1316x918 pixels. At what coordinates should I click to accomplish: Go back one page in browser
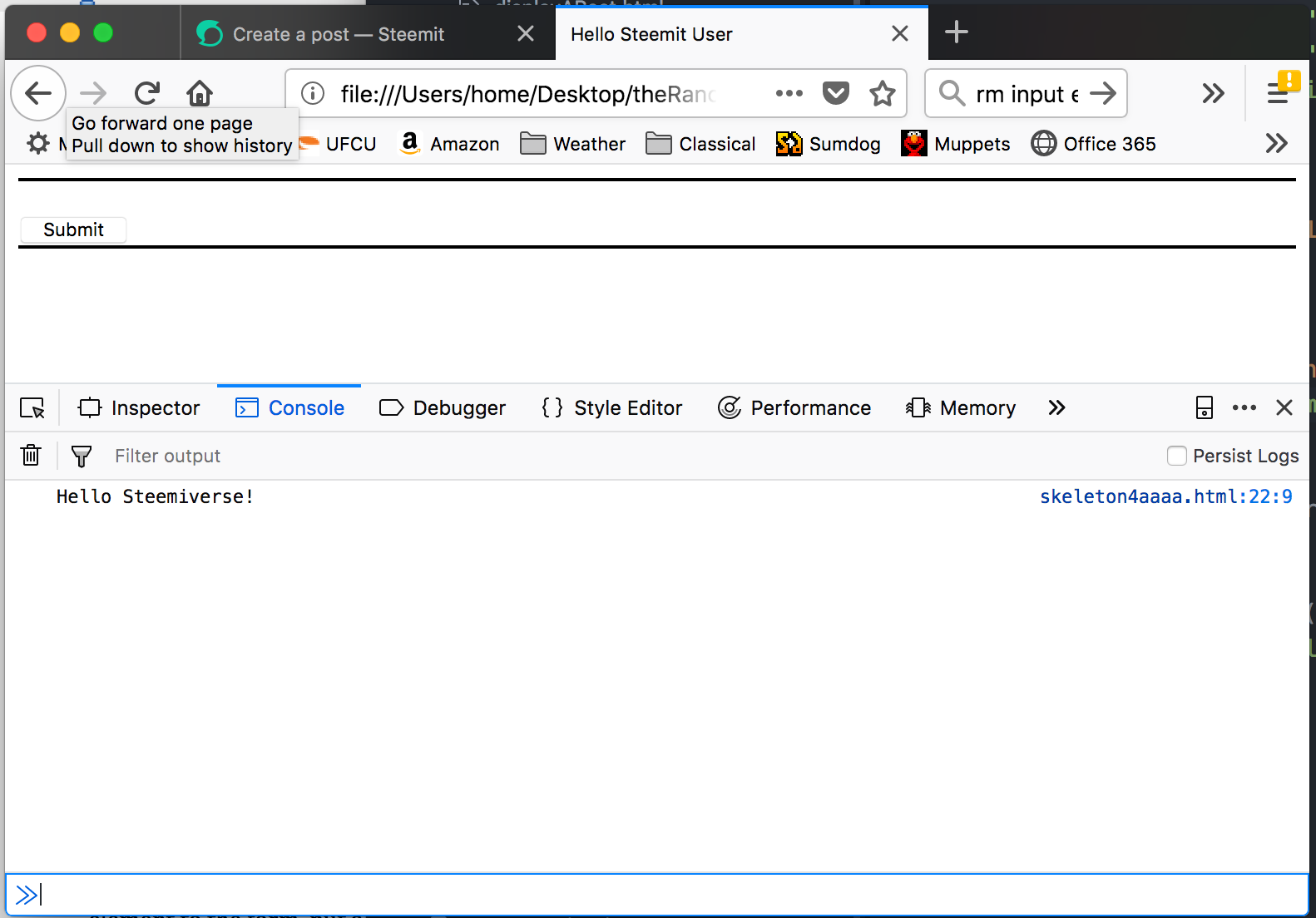[38, 93]
